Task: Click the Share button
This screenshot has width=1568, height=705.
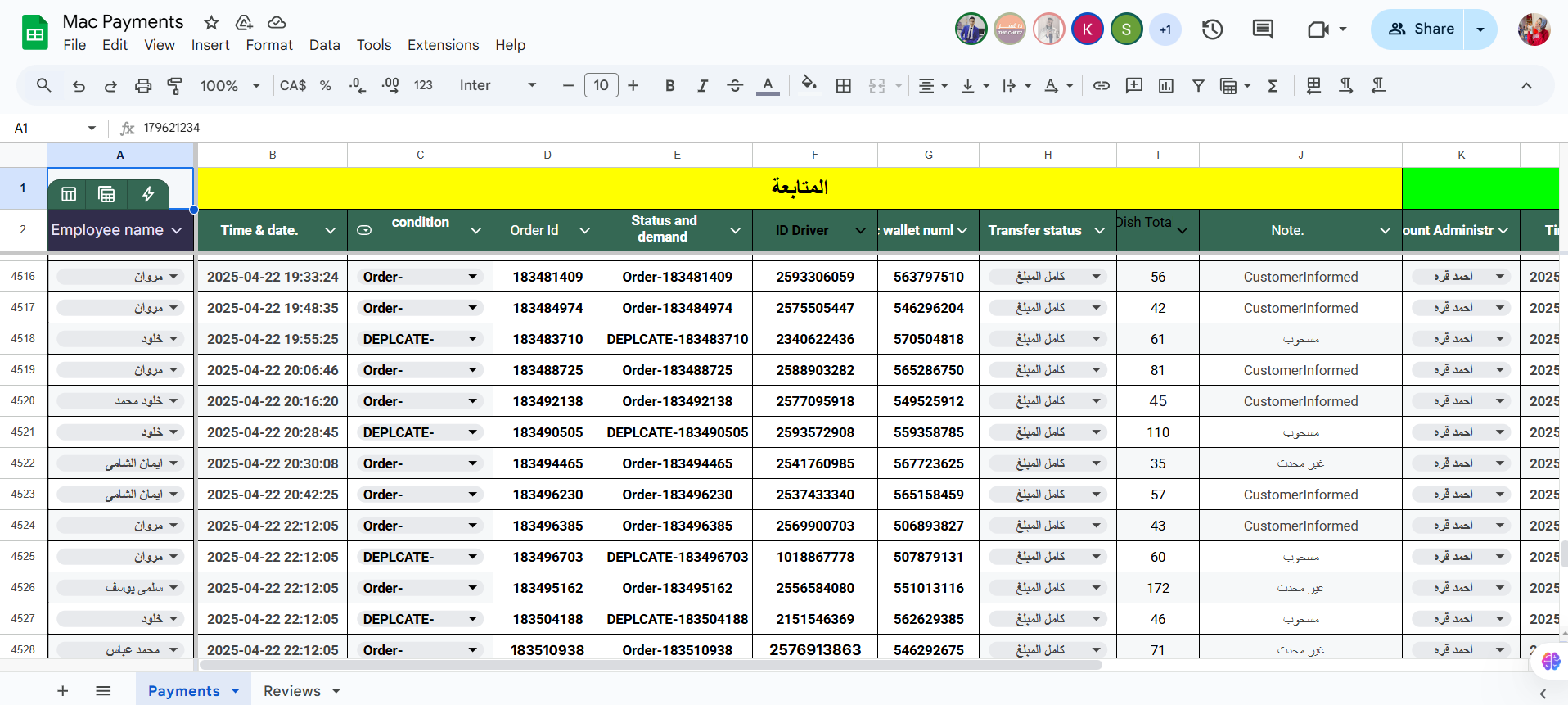Action: pyautogui.click(x=1422, y=29)
